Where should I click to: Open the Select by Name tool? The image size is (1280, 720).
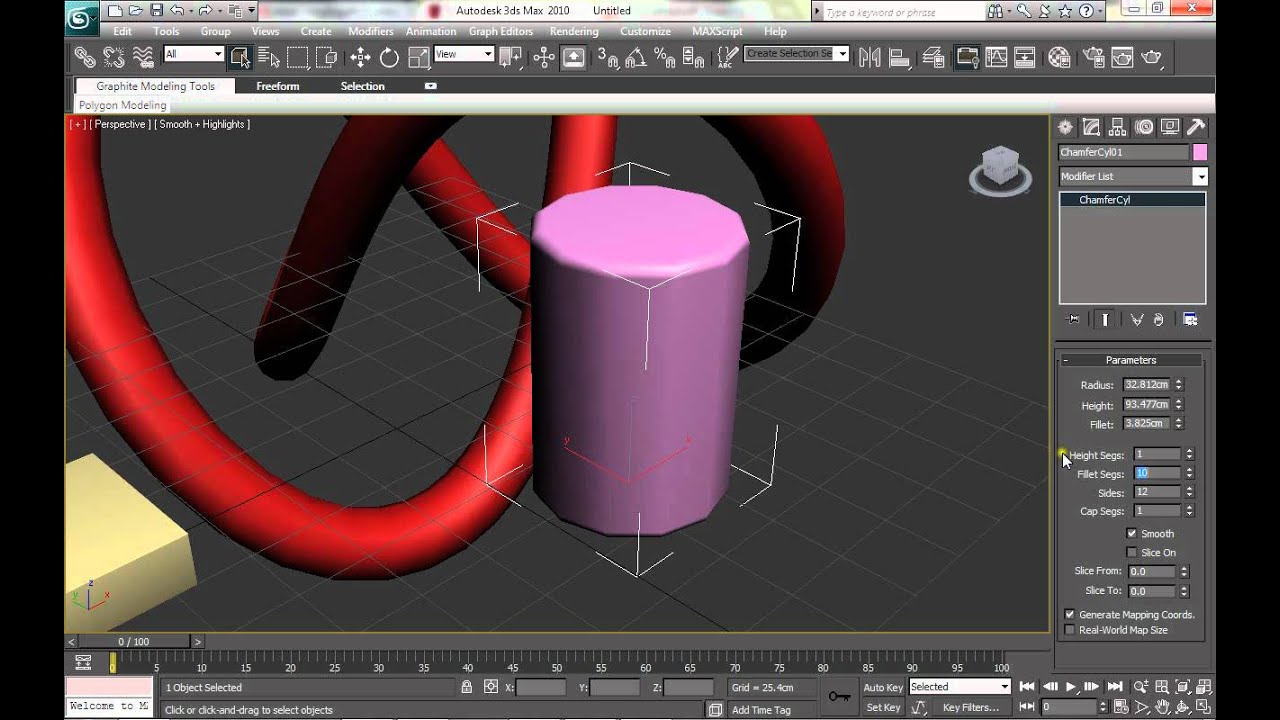coord(267,57)
